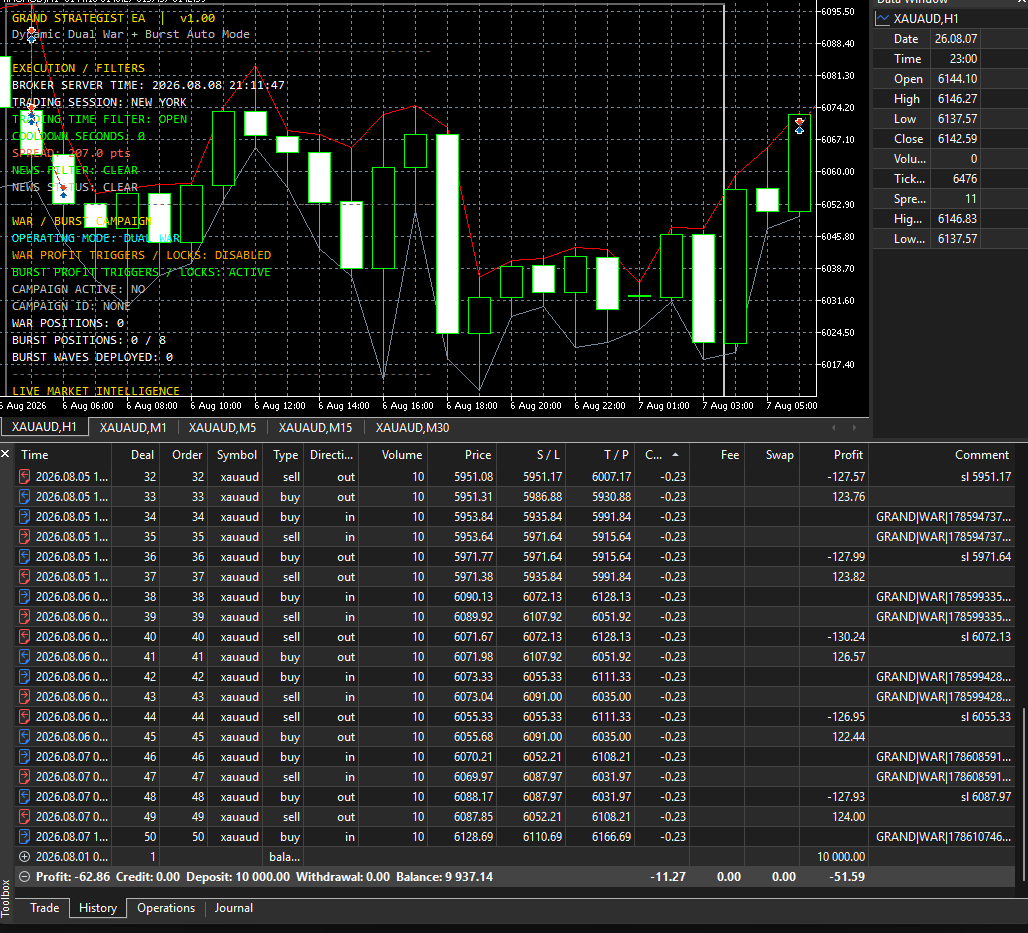
Task: Open the Trade tab in Toolbox
Action: (45, 908)
